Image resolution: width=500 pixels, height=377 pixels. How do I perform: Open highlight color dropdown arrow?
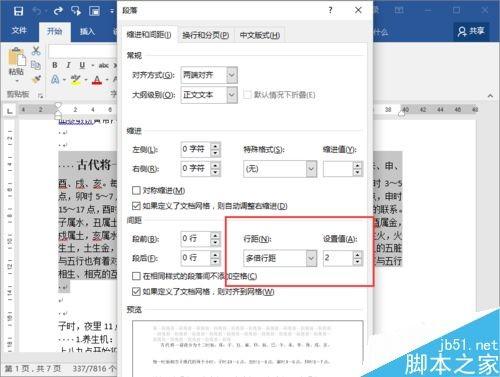pos(86,80)
